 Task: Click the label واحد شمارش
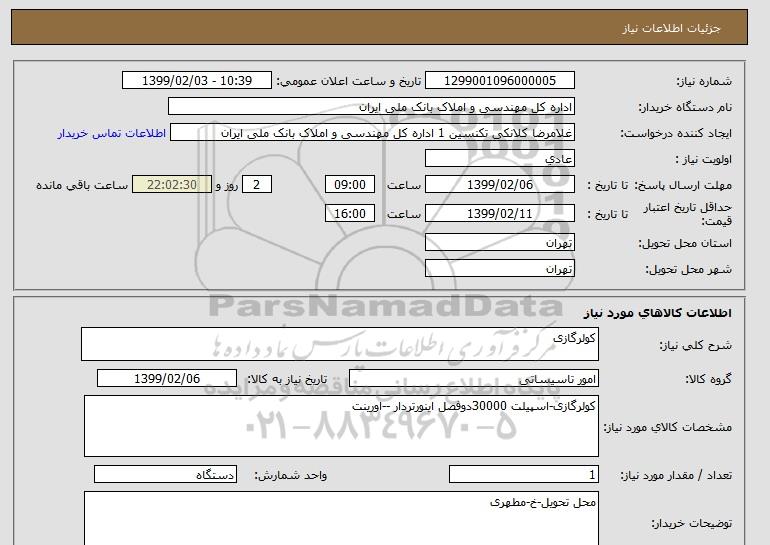pos(291,475)
